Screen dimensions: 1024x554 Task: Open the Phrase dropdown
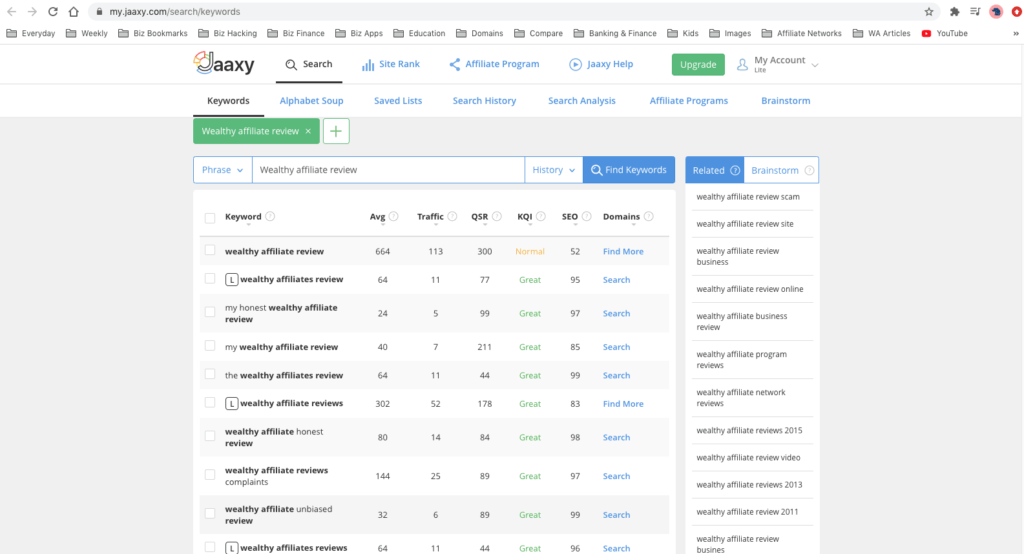[222, 170]
